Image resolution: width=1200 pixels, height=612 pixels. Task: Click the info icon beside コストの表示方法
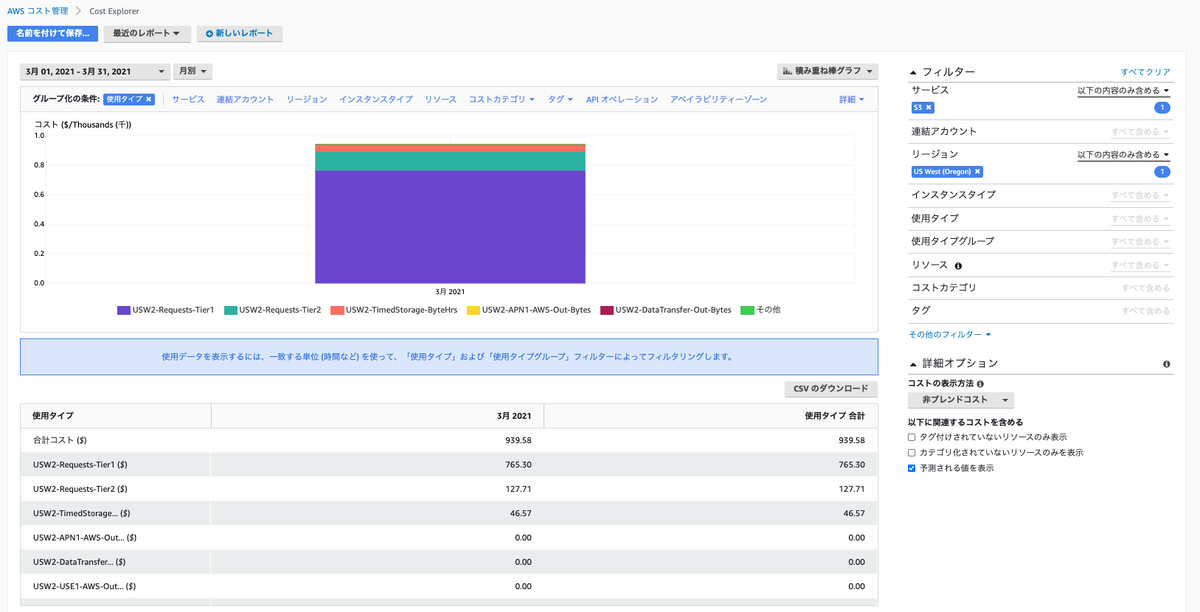point(979,383)
